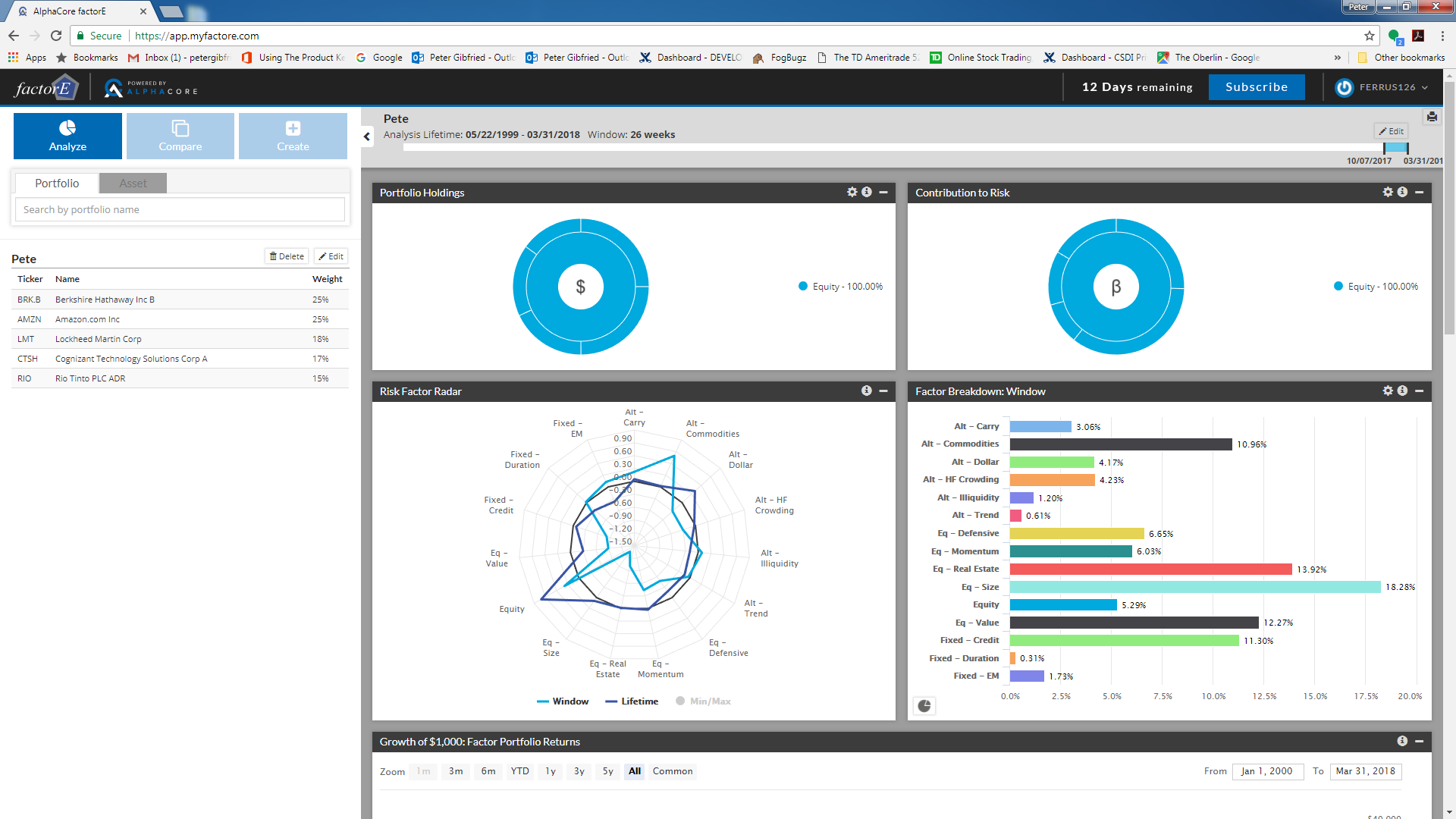Click the print icon at top right
The width and height of the screenshot is (1456, 819).
1431,117
